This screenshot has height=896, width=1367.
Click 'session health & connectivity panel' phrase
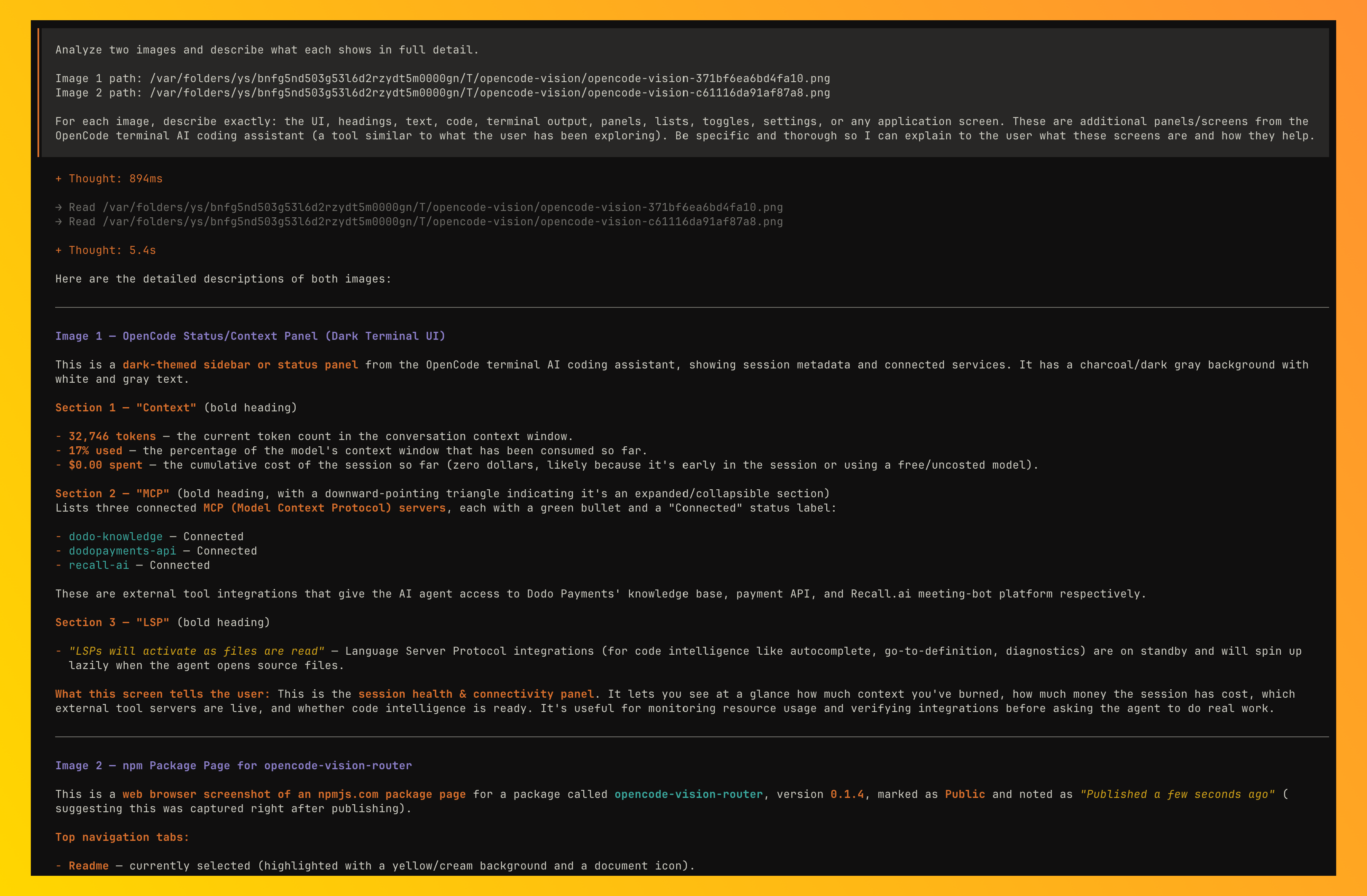click(x=476, y=694)
